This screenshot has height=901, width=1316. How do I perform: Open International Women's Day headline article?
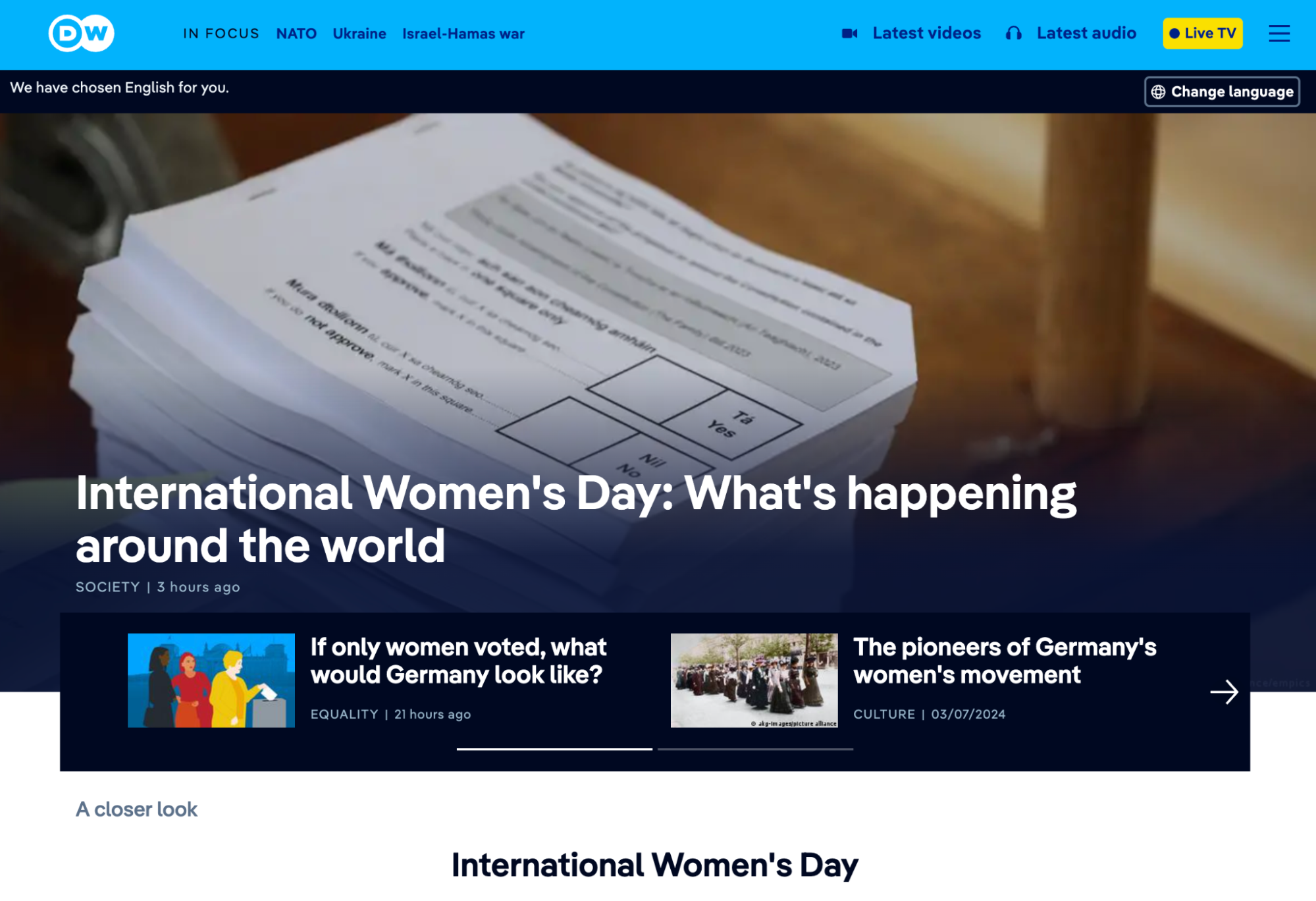(576, 519)
